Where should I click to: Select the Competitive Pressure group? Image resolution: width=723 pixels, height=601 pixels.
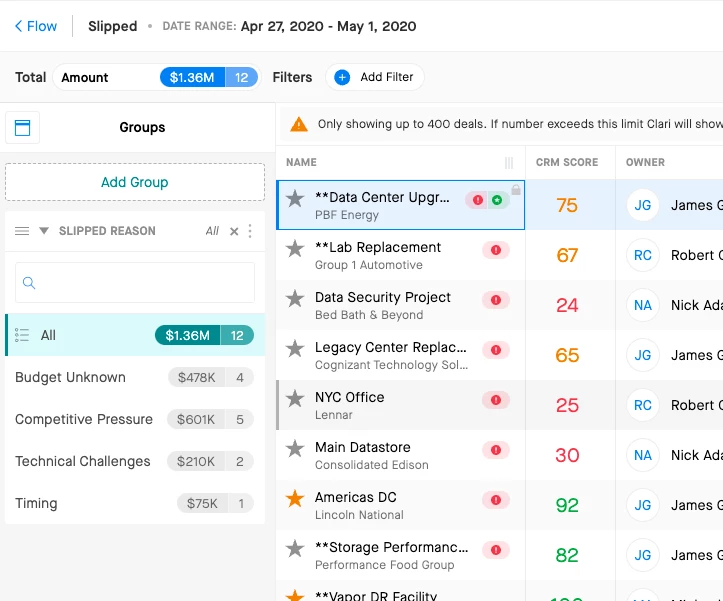pos(135,419)
